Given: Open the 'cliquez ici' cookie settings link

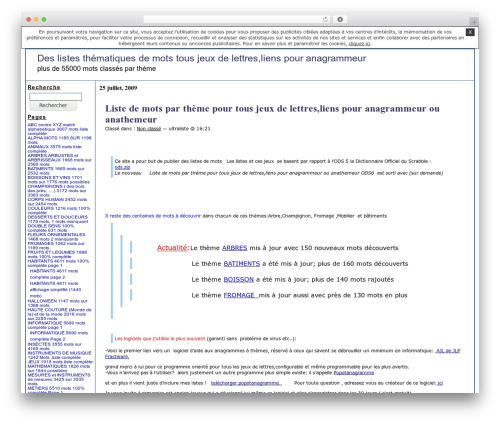Looking at the screenshot, I should [359, 44].
